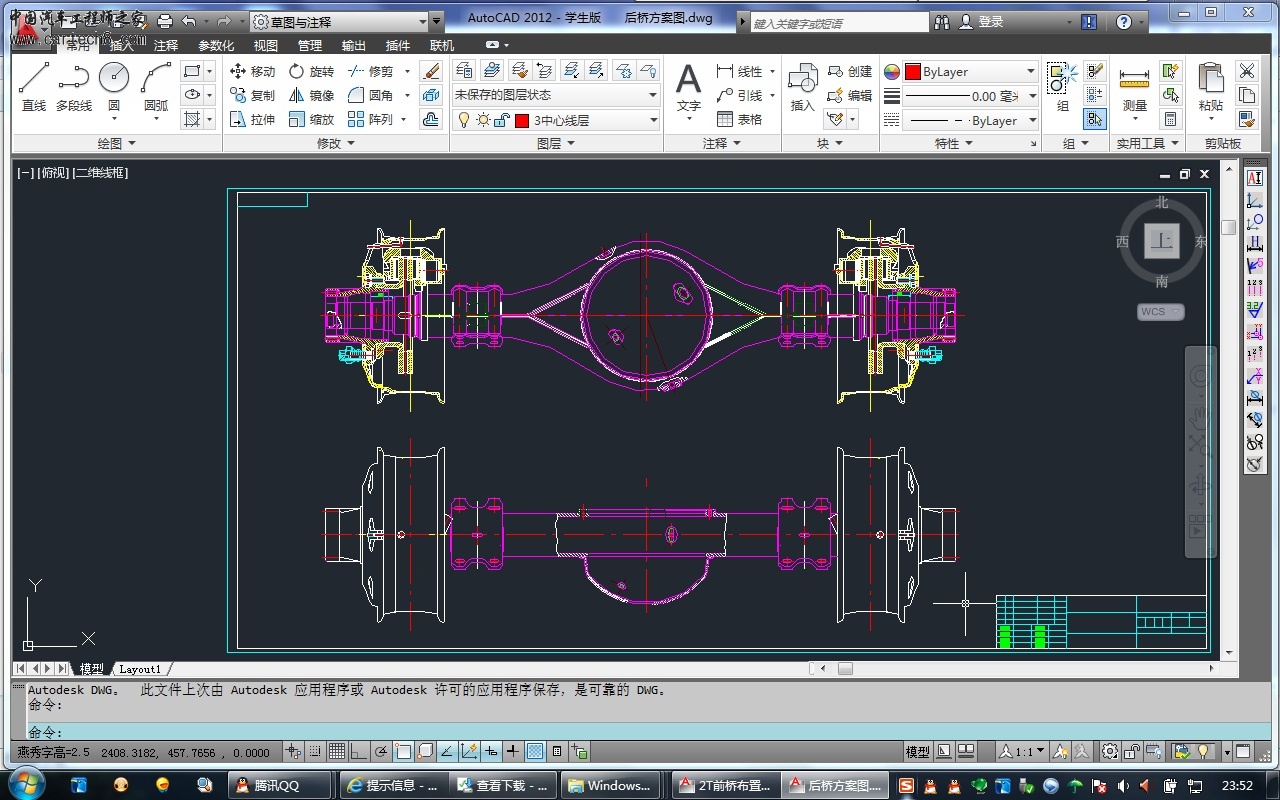Activate the 阵列 (Array) command
This screenshot has height=800, width=1280.
tap(371, 119)
